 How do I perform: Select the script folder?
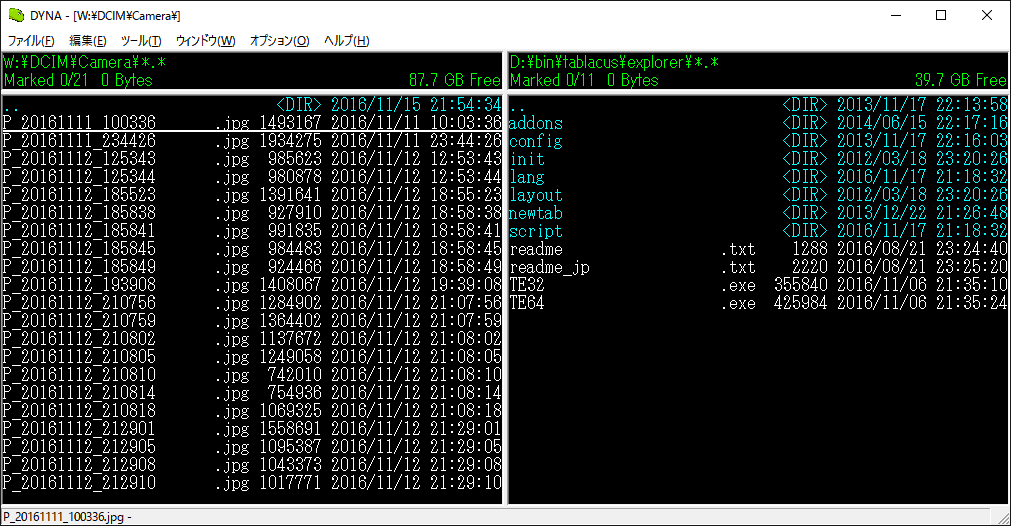758,231
